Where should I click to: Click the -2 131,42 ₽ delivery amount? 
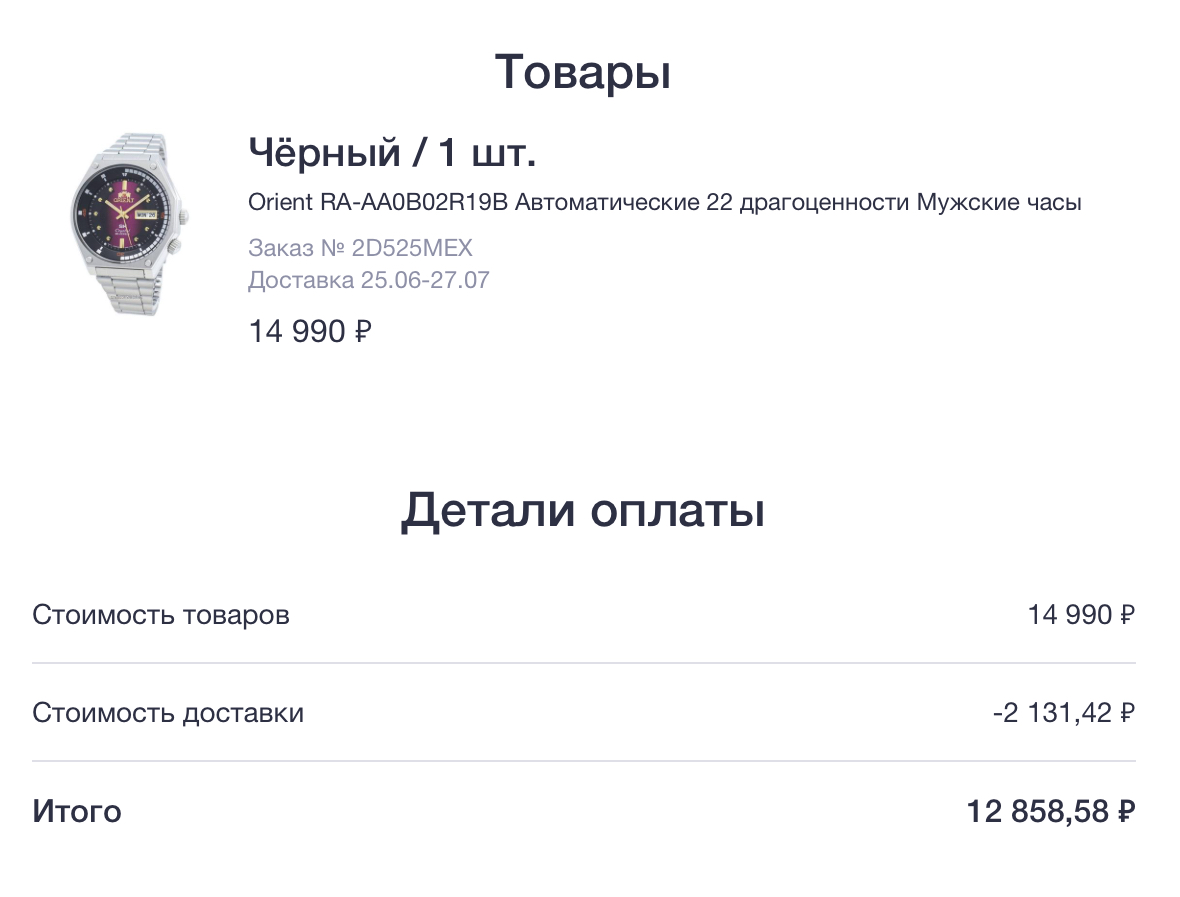1064,713
